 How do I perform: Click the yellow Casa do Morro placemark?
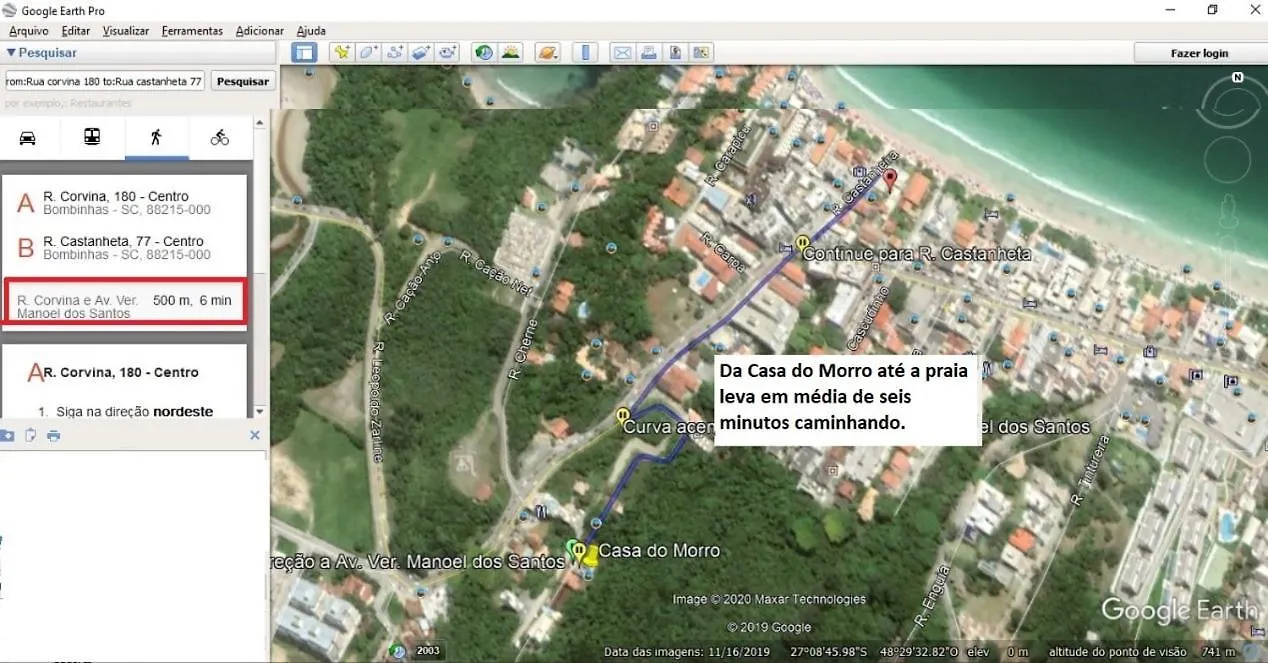coord(590,555)
